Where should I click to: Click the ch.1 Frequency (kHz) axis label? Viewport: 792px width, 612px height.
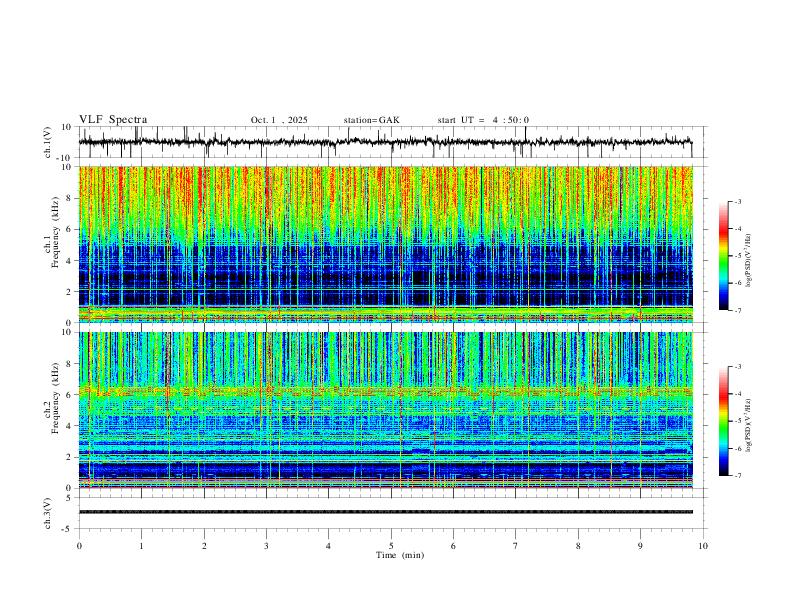coord(52,233)
